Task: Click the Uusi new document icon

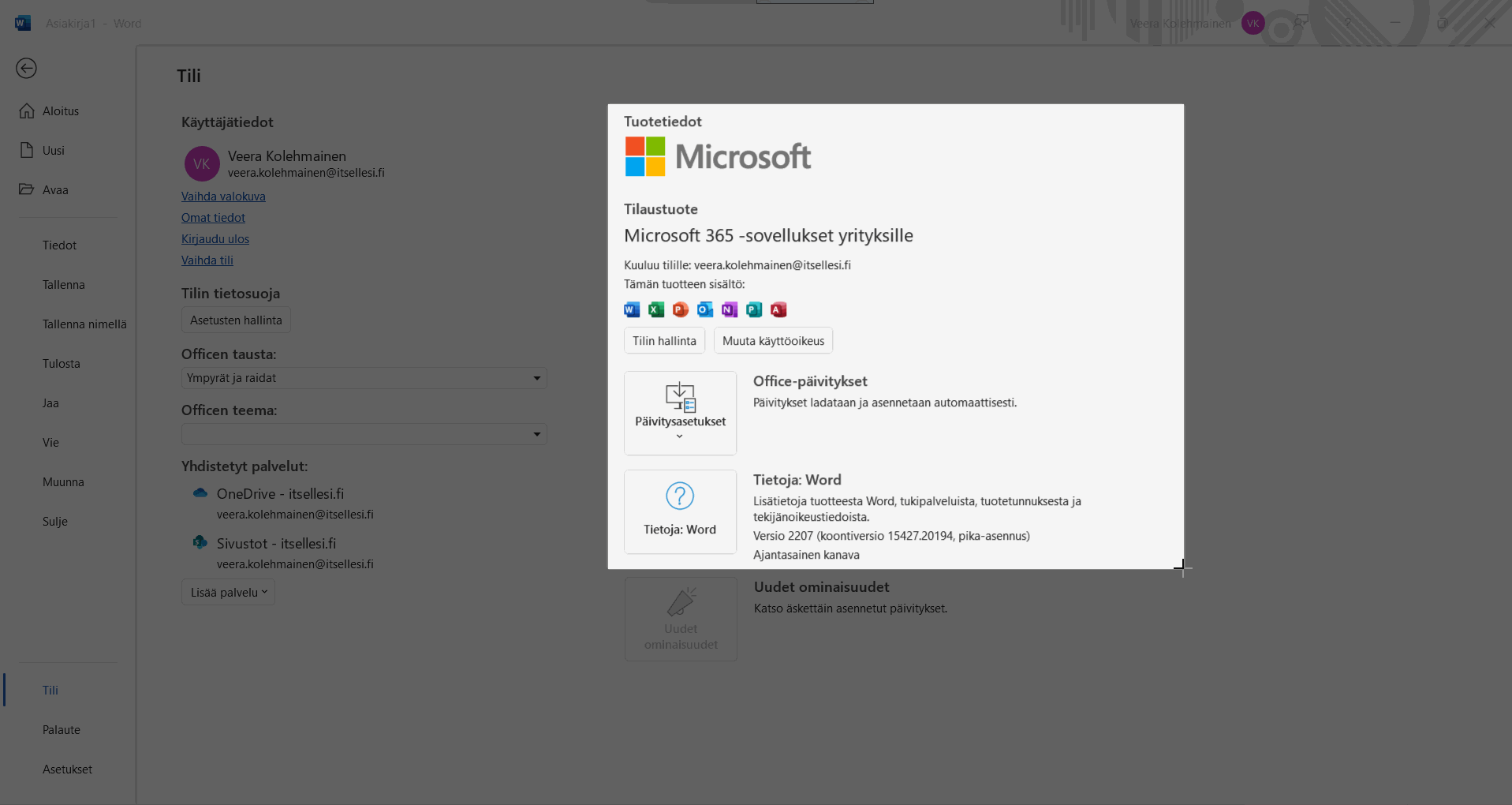Action: [27, 150]
